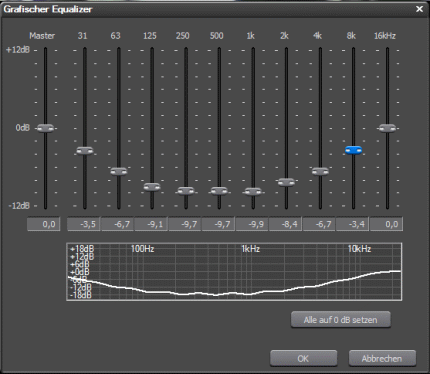Click 'Alle auf 0 dB setzen' button
Screen dimensions: 430x374
pyautogui.click(x=340, y=320)
